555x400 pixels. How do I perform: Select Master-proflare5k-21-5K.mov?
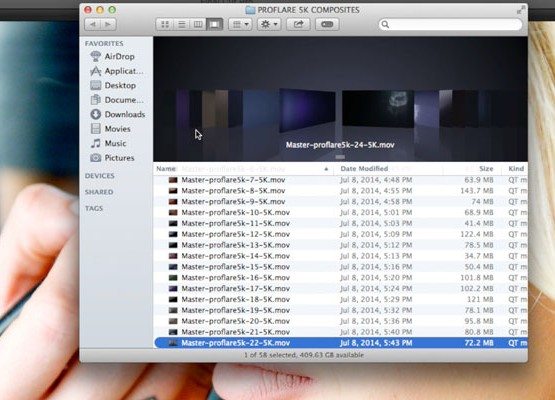(341, 332)
